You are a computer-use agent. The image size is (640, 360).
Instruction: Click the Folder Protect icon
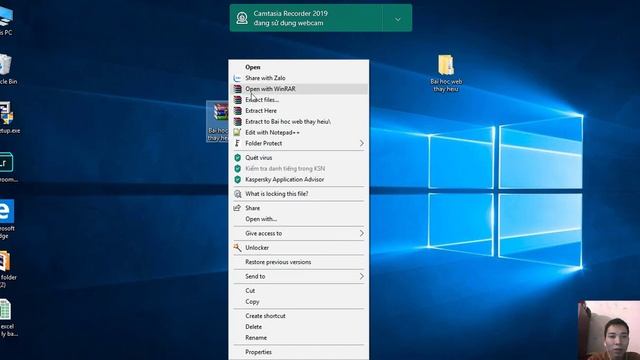point(237,143)
